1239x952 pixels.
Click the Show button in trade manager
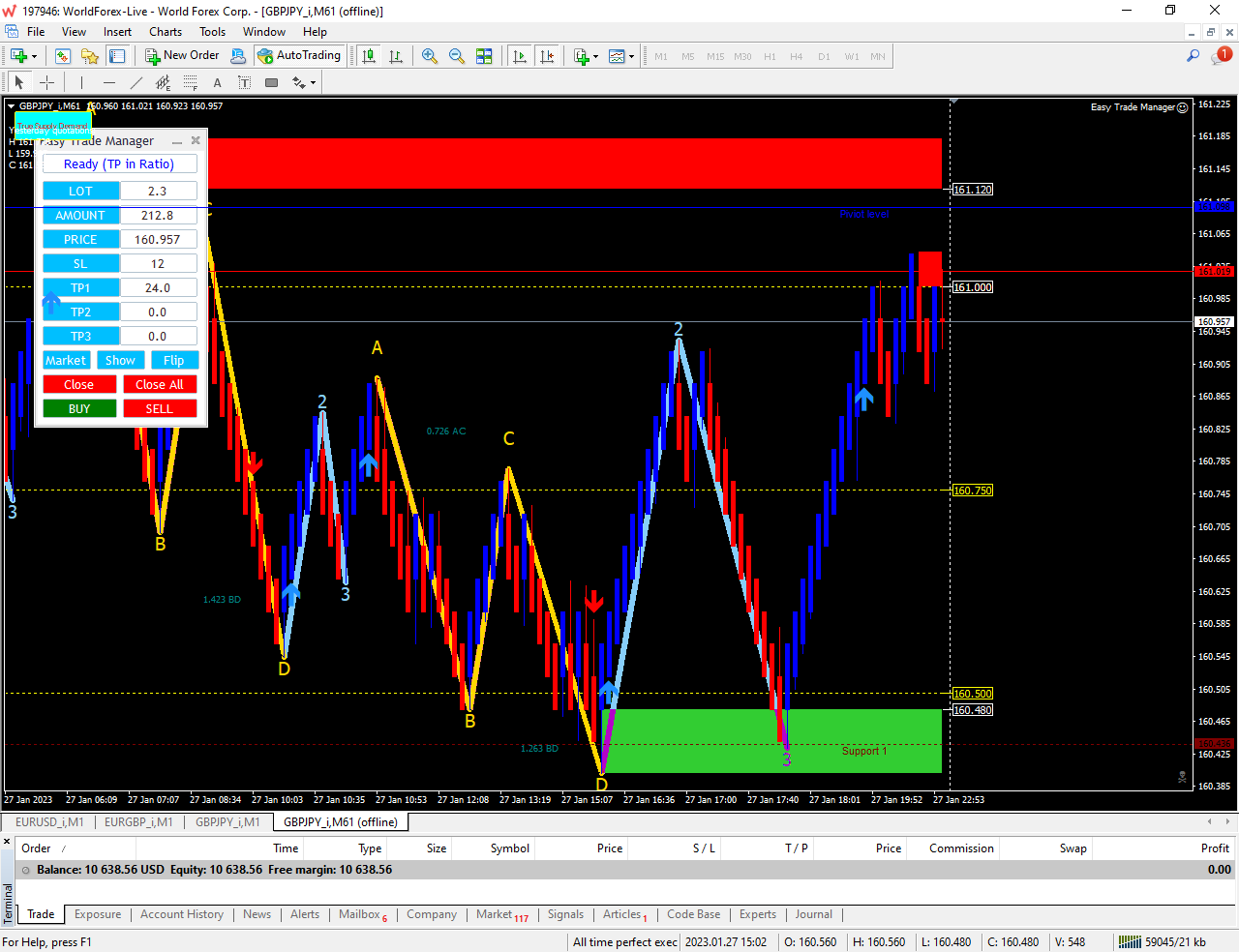(x=120, y=361)
